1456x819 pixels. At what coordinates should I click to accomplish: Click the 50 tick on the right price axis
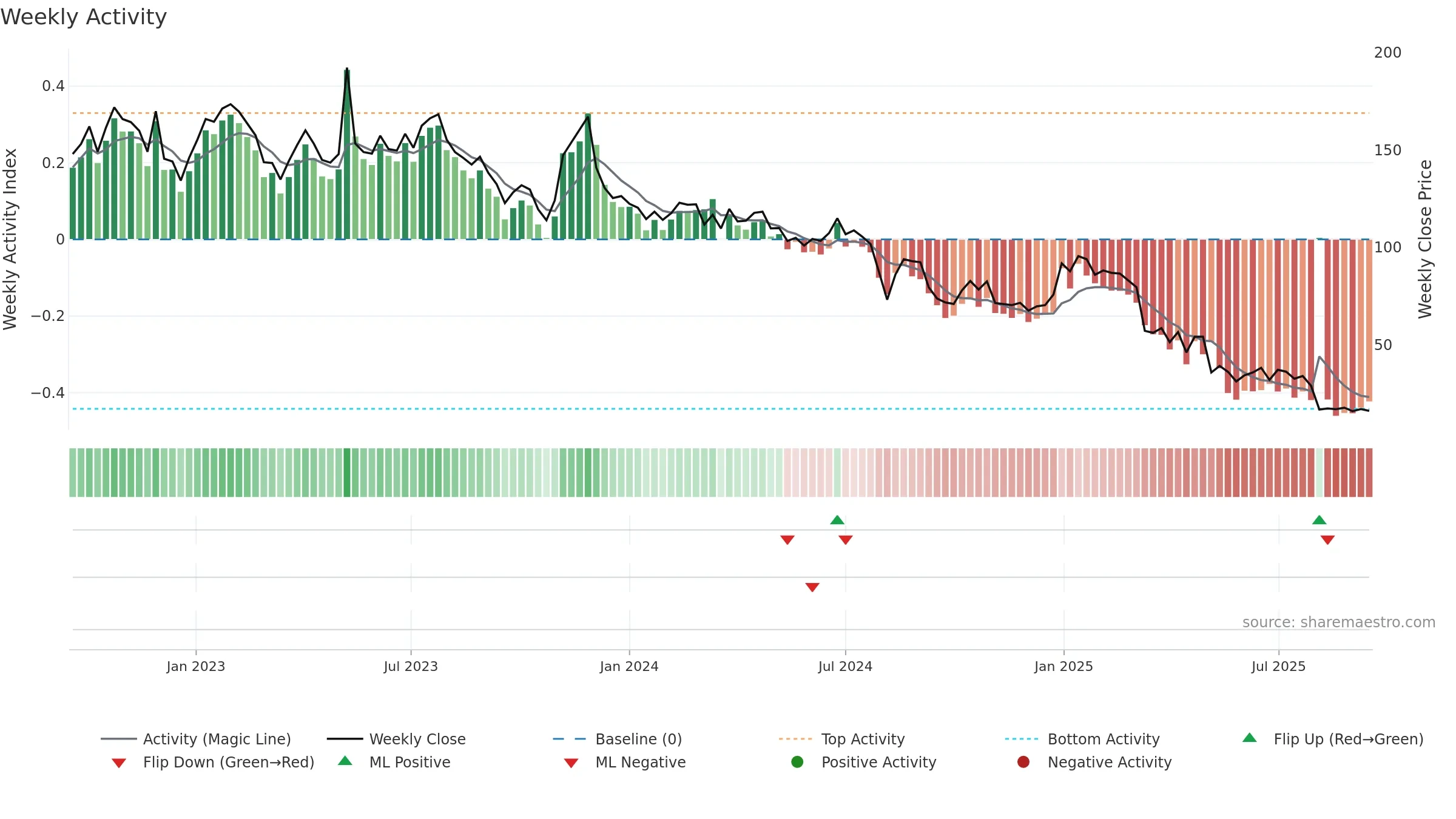pyautogui.click(x=1383, y=345)
